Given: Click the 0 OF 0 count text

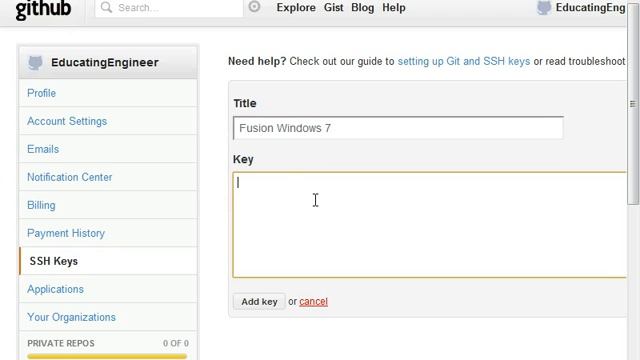Looking at the screenshot, I should 176,343.
